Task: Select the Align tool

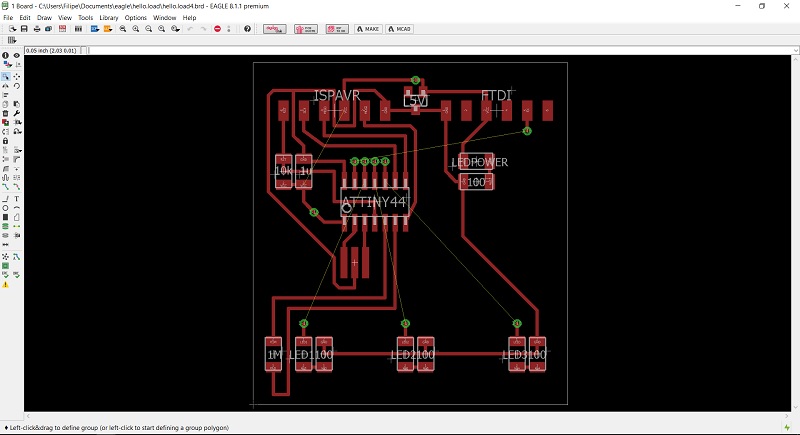Action: click(x=6, y=95)
